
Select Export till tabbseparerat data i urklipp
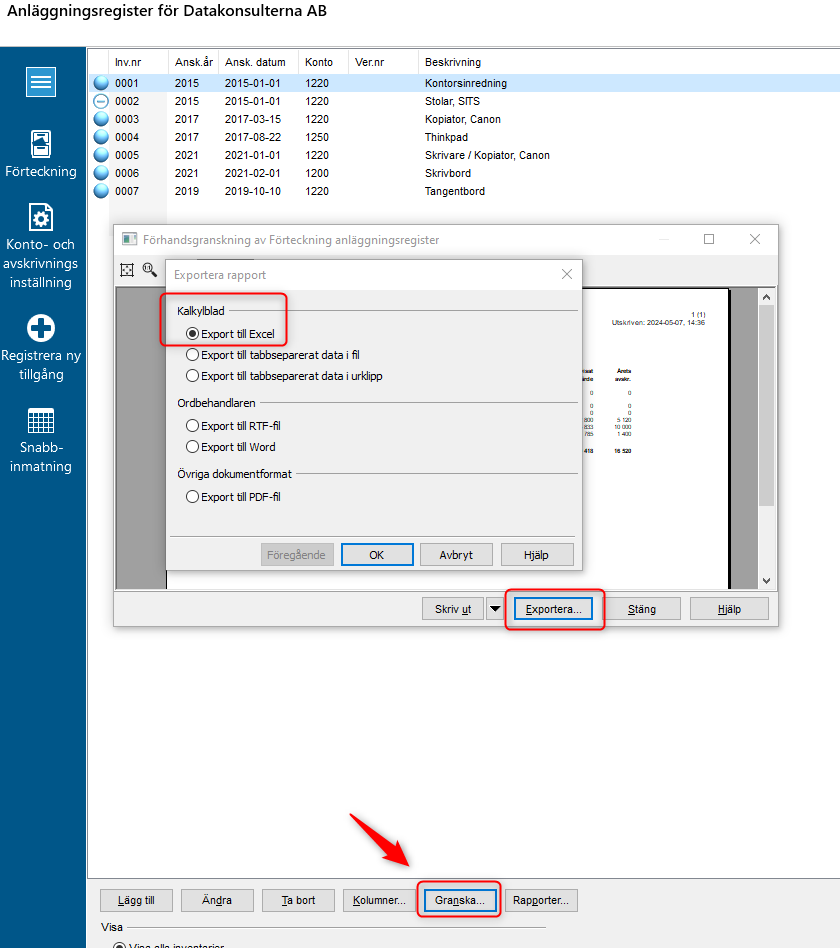[x=284, y=376]
